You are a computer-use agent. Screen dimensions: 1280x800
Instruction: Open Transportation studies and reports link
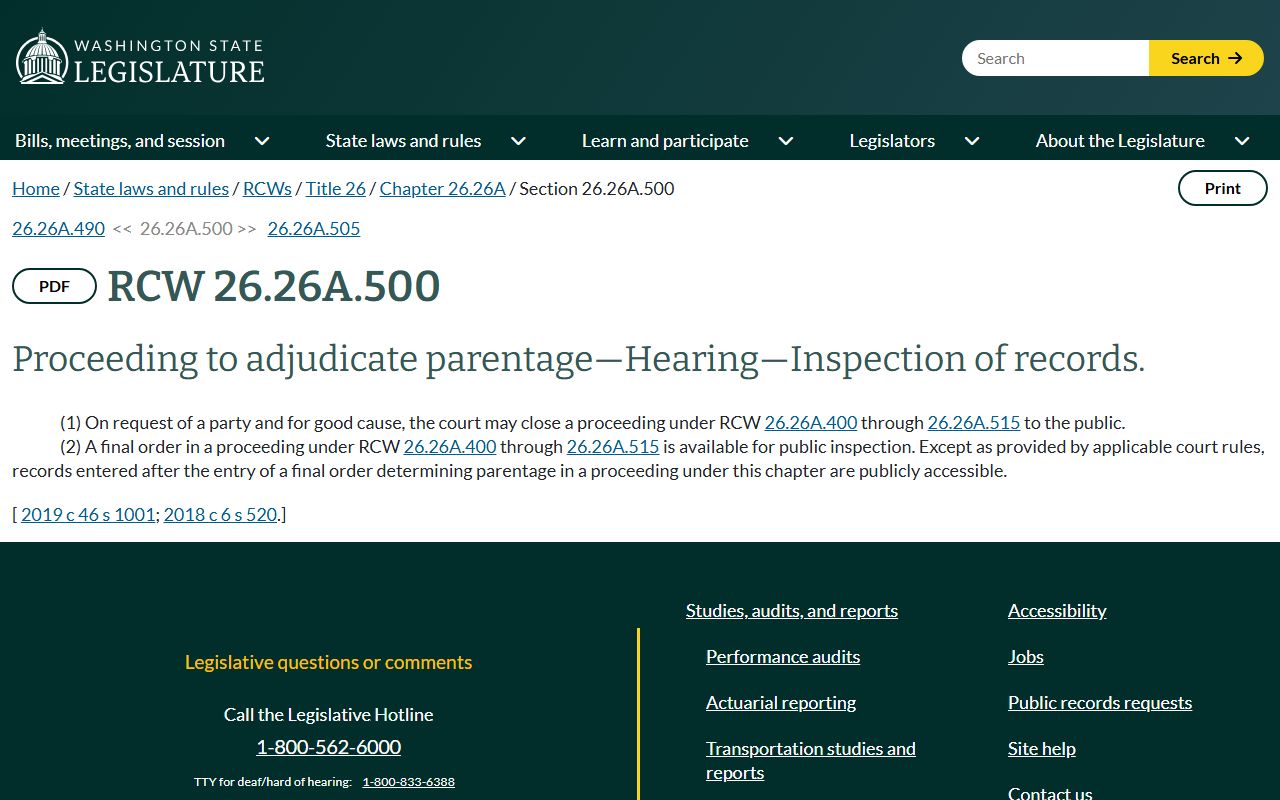coord(811,760)
